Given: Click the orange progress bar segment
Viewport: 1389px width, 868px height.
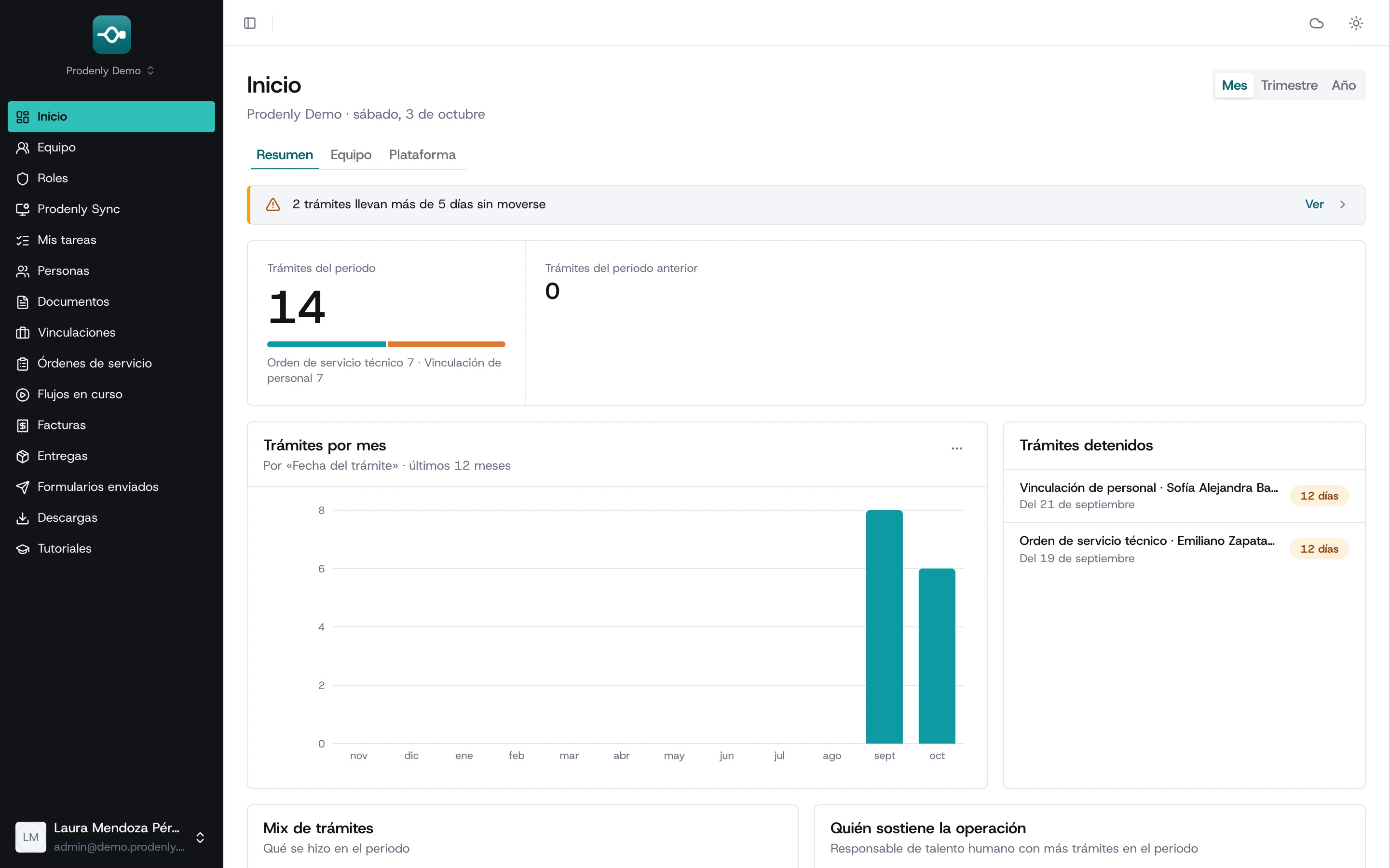Looking at the screenshot, I should (446, 344).
